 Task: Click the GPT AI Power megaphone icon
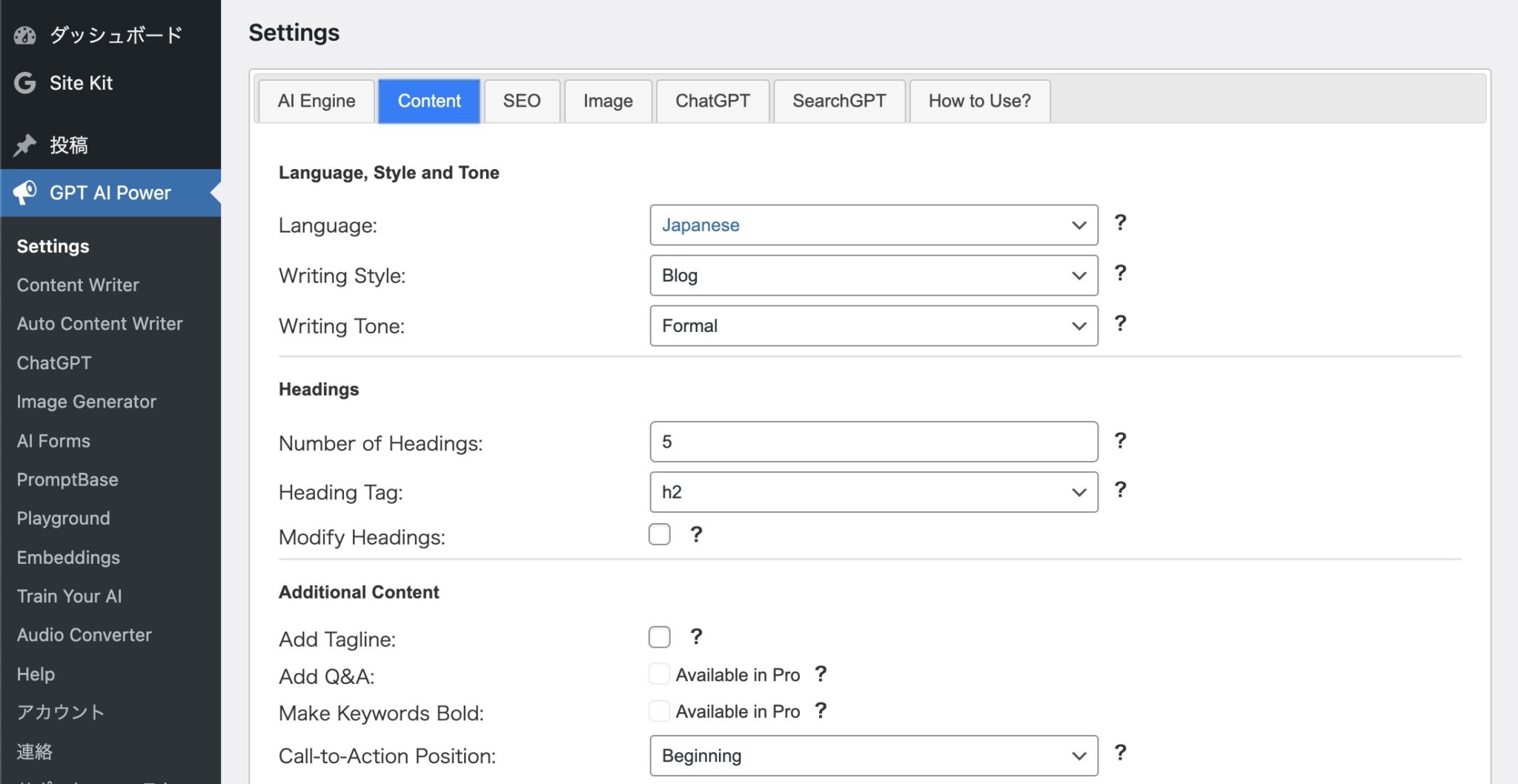pyautogui.click(x=25, y=193)
